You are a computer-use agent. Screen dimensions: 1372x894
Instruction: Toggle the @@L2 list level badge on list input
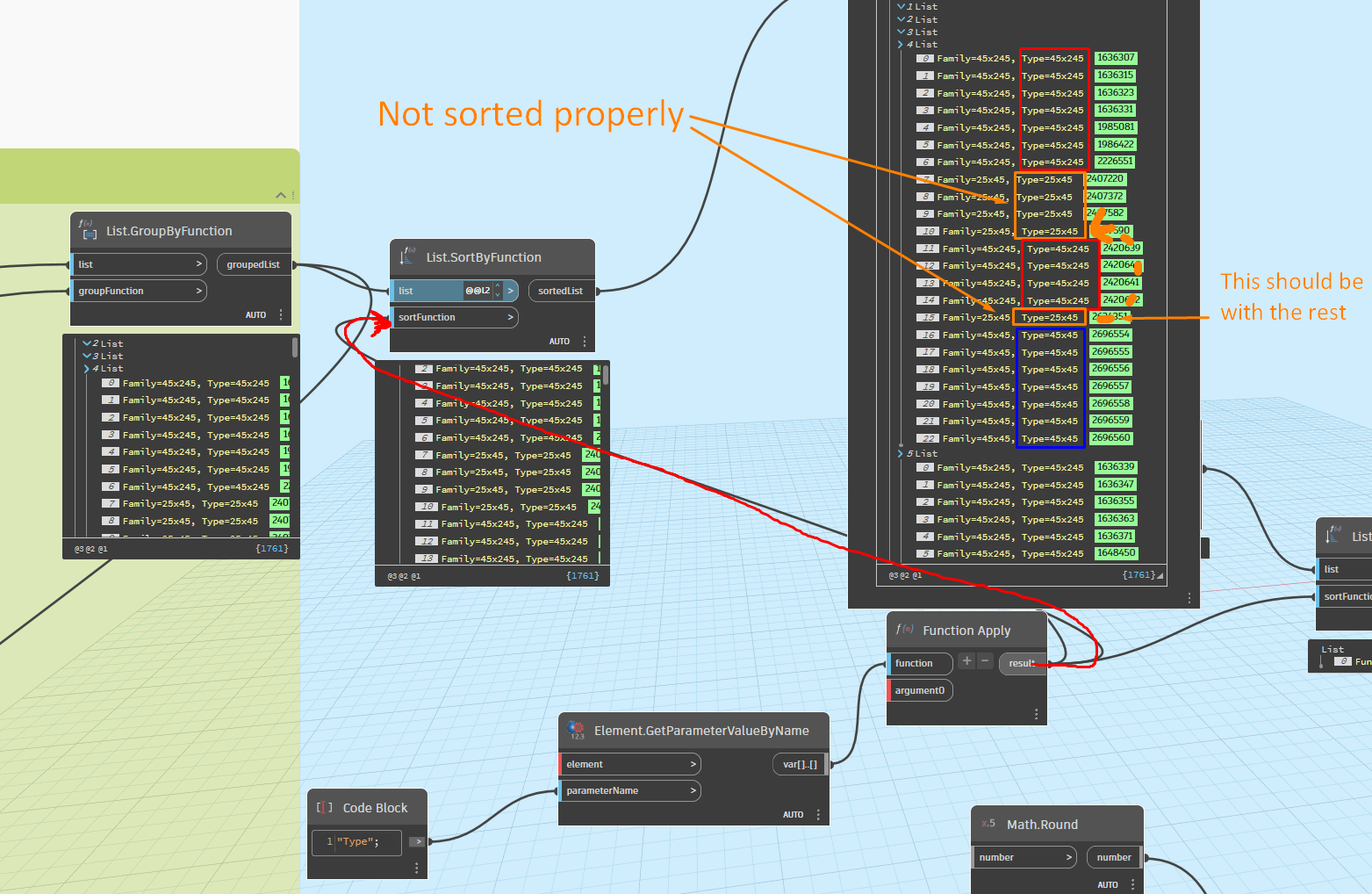[476, 290]
